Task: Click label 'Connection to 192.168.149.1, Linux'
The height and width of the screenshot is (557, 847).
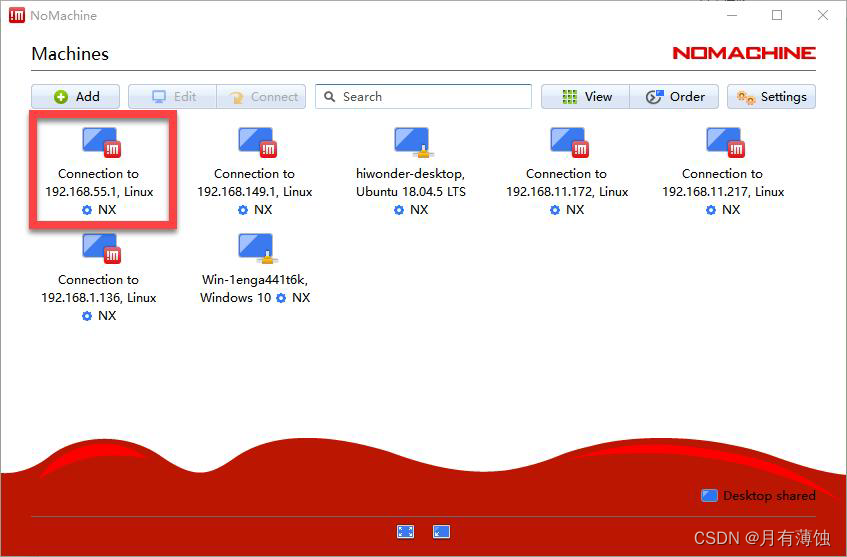Action: [x=254, y=183]
